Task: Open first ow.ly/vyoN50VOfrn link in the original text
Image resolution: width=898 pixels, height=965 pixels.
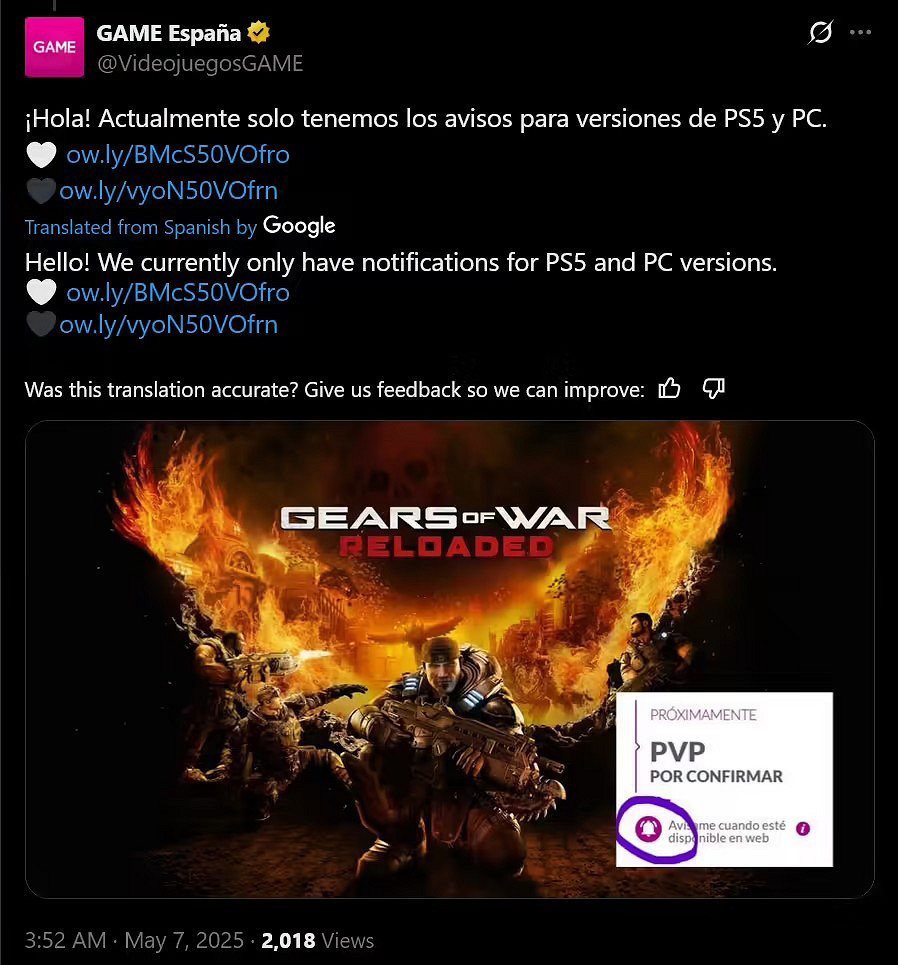Action: click(168, 191)
